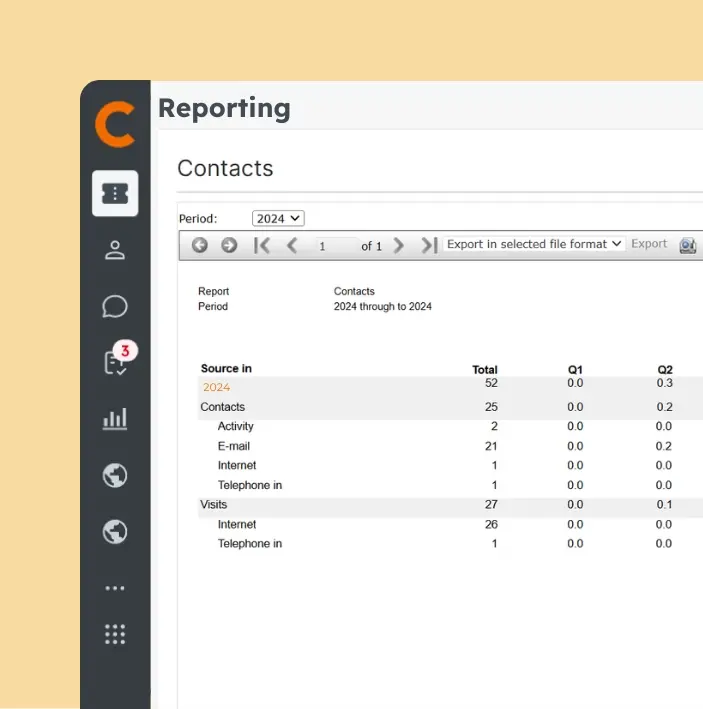The height and width of the screenshot is (709, 703).
Task: Click the page number input field
Action: (337, 246)
